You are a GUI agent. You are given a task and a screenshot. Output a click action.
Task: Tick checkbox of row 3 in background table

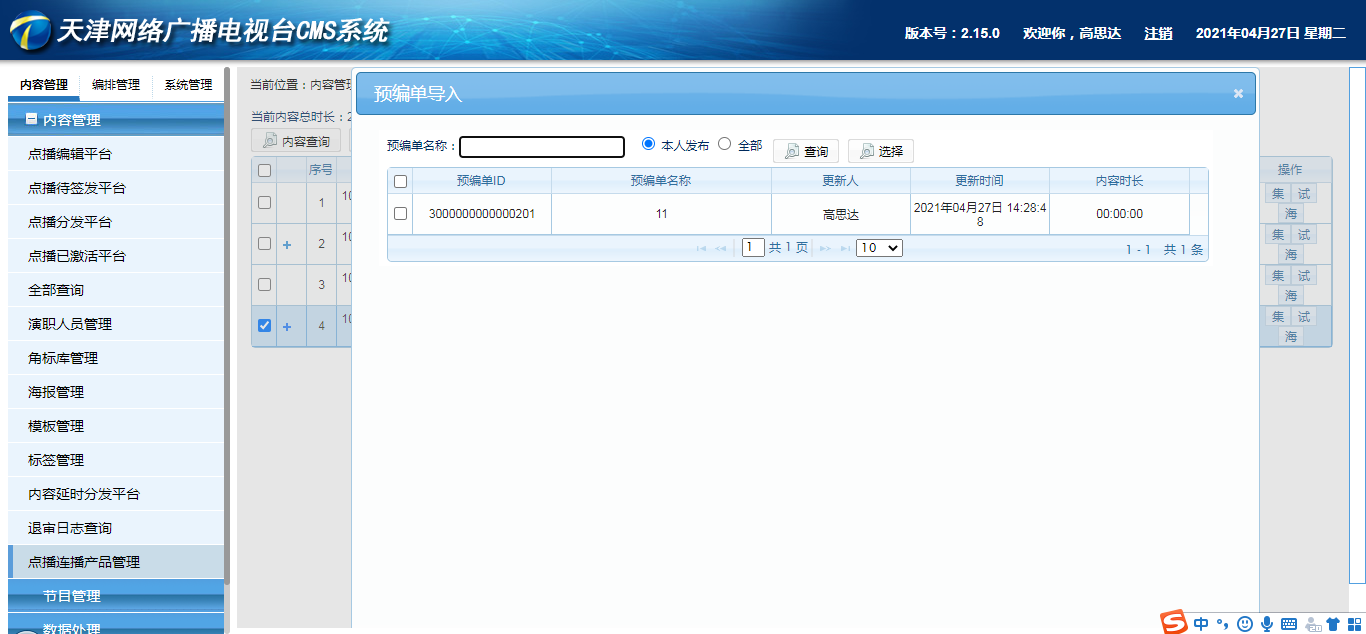point(264,284)
